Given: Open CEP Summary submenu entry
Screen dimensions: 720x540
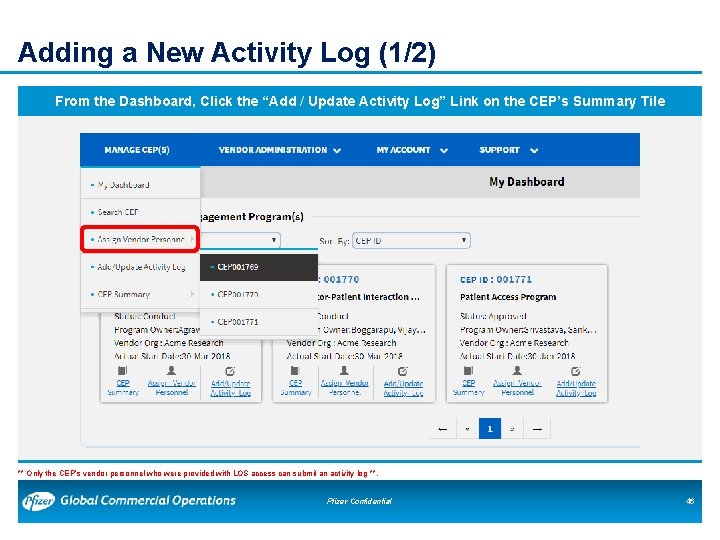Looking at the screenshot, I should [141, 294].
